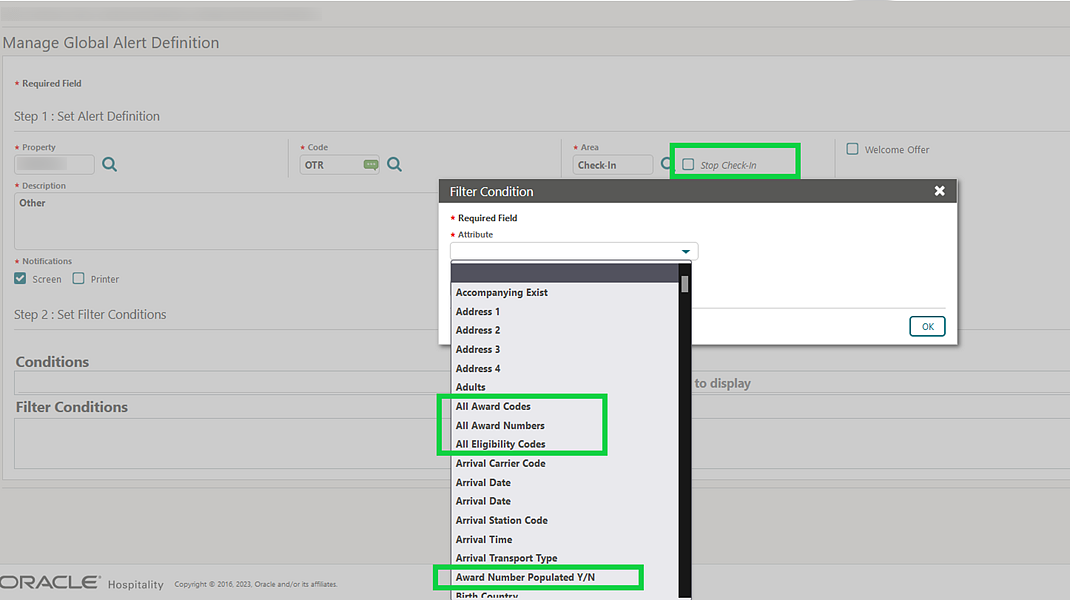The height and width of the screenshot is (600, 1070).
Task: Enable the Printer notification checkbox
Action: pos(78,278)
